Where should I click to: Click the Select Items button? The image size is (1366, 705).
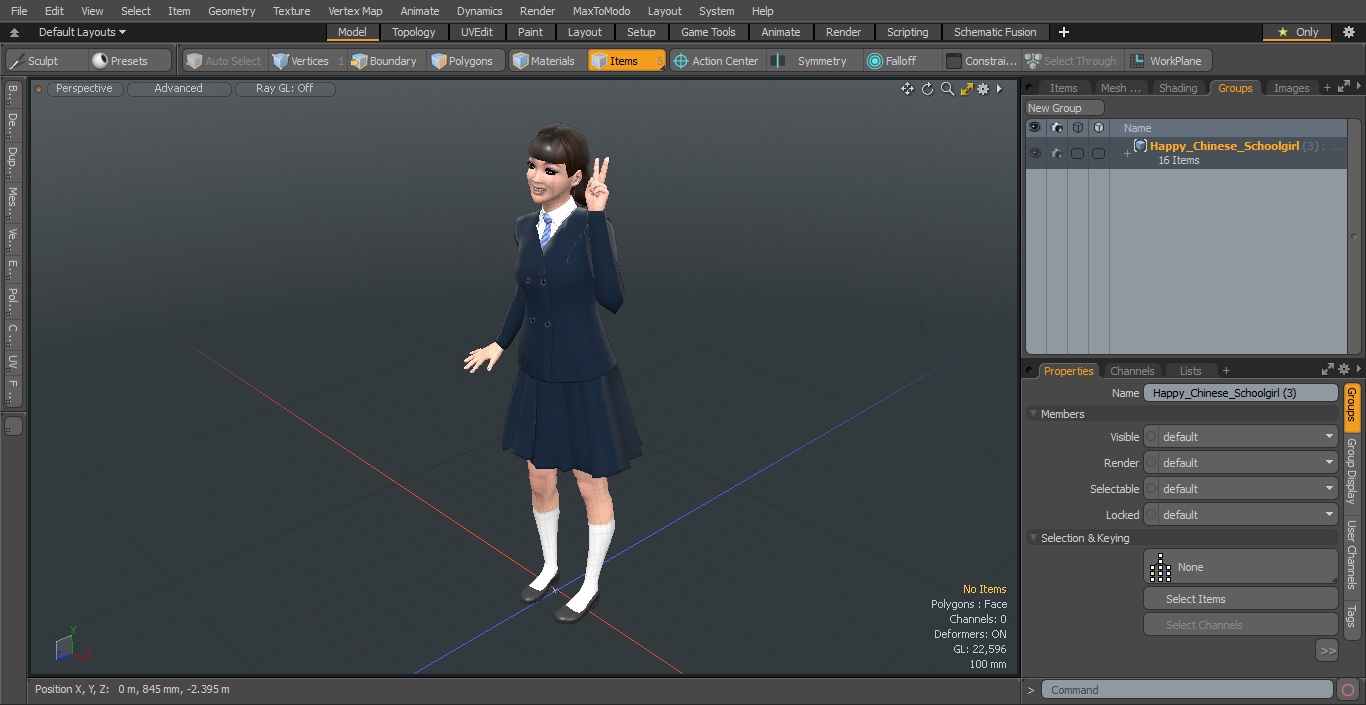pos(1241,599)
